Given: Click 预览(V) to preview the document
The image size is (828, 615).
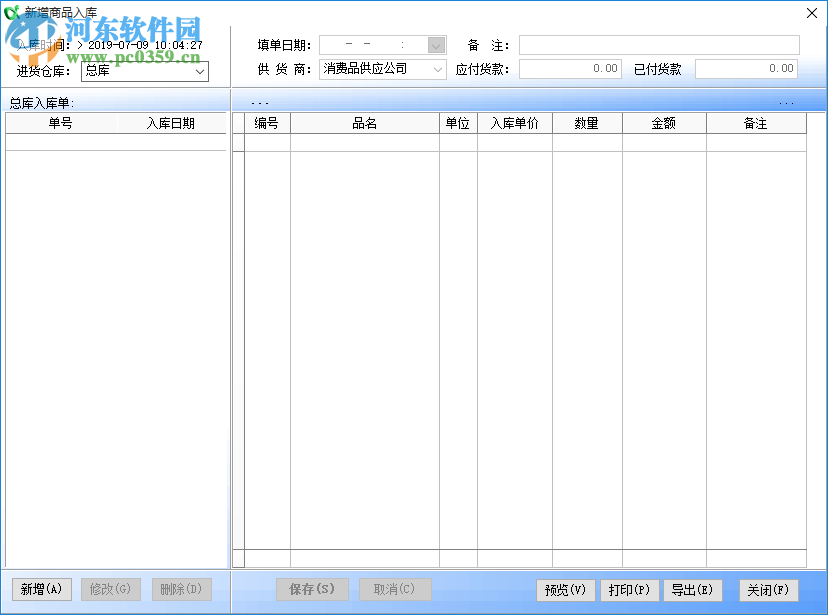Looking at the screenshot, I should point(565,589).
